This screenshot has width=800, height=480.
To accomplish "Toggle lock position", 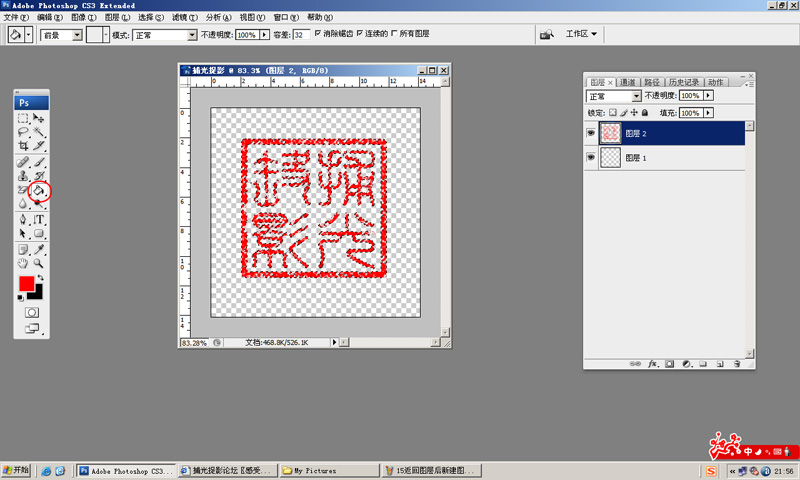I will tap(634, 113).
